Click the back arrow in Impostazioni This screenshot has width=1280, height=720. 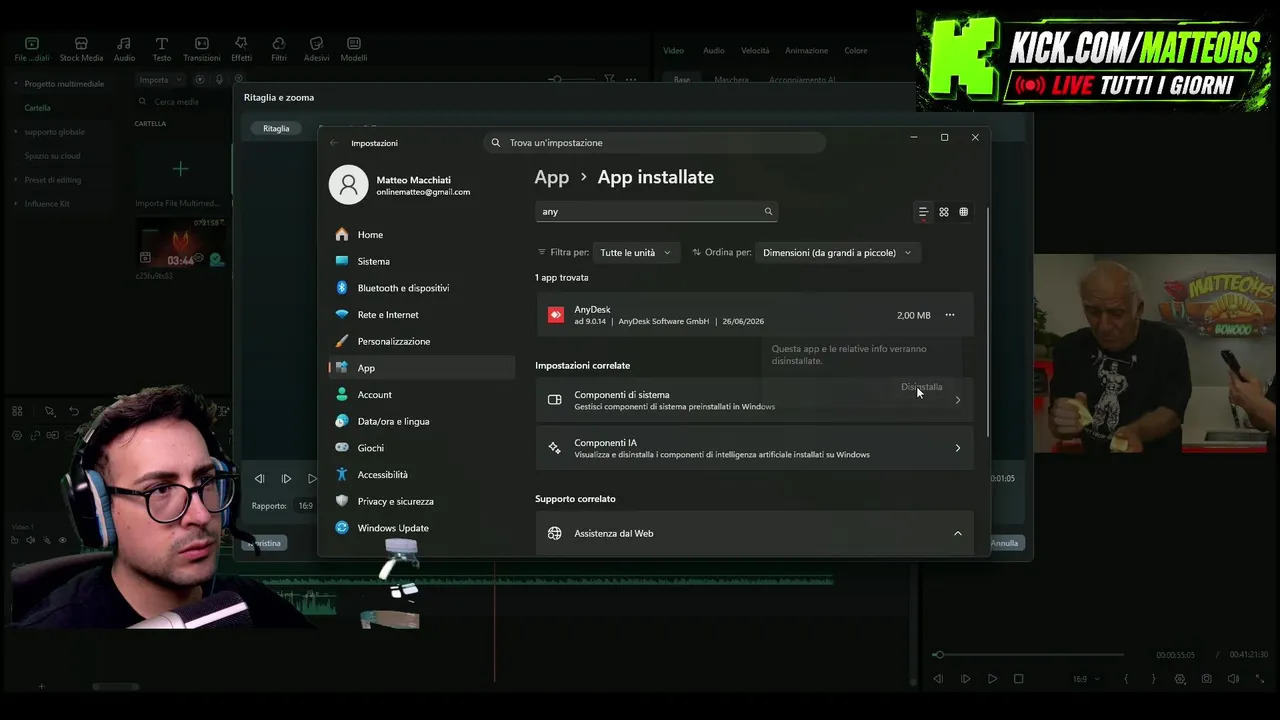pos(334,143)
